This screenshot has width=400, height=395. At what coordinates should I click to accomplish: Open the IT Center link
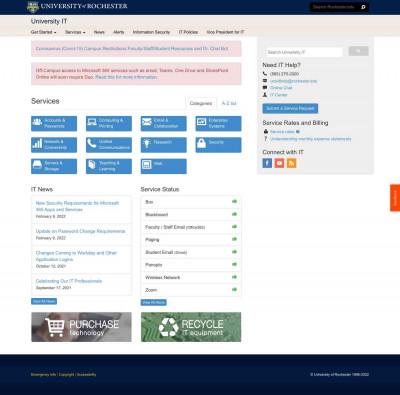pyautogui.click(x=279, y=95)
